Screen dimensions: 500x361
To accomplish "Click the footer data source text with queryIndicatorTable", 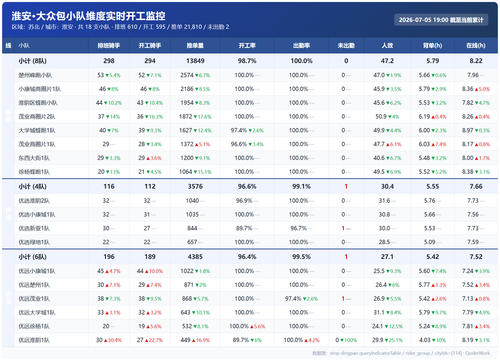I will click(x=401, y=353).
